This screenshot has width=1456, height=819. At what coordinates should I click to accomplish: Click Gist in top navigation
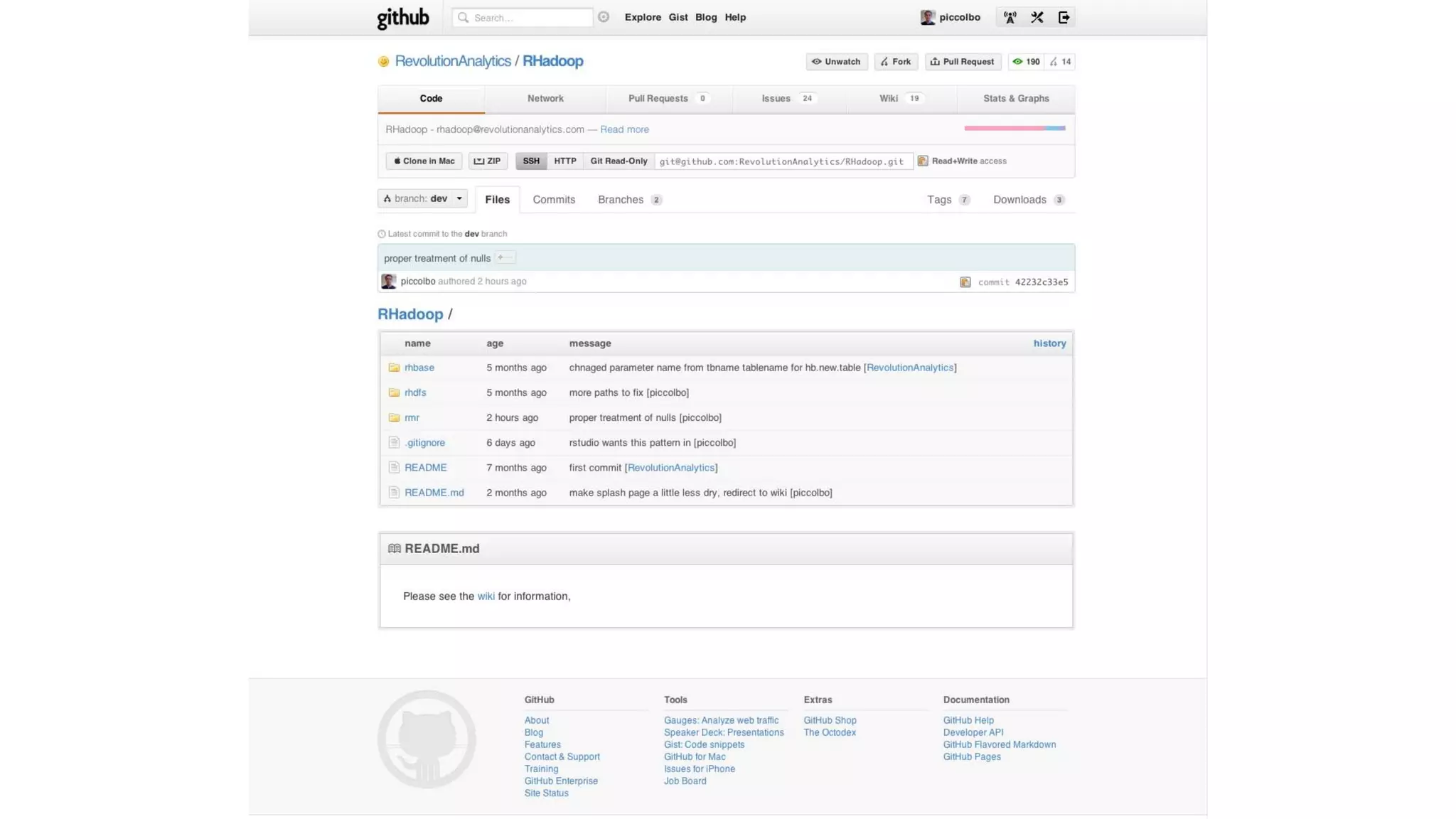tap(678, 18)
